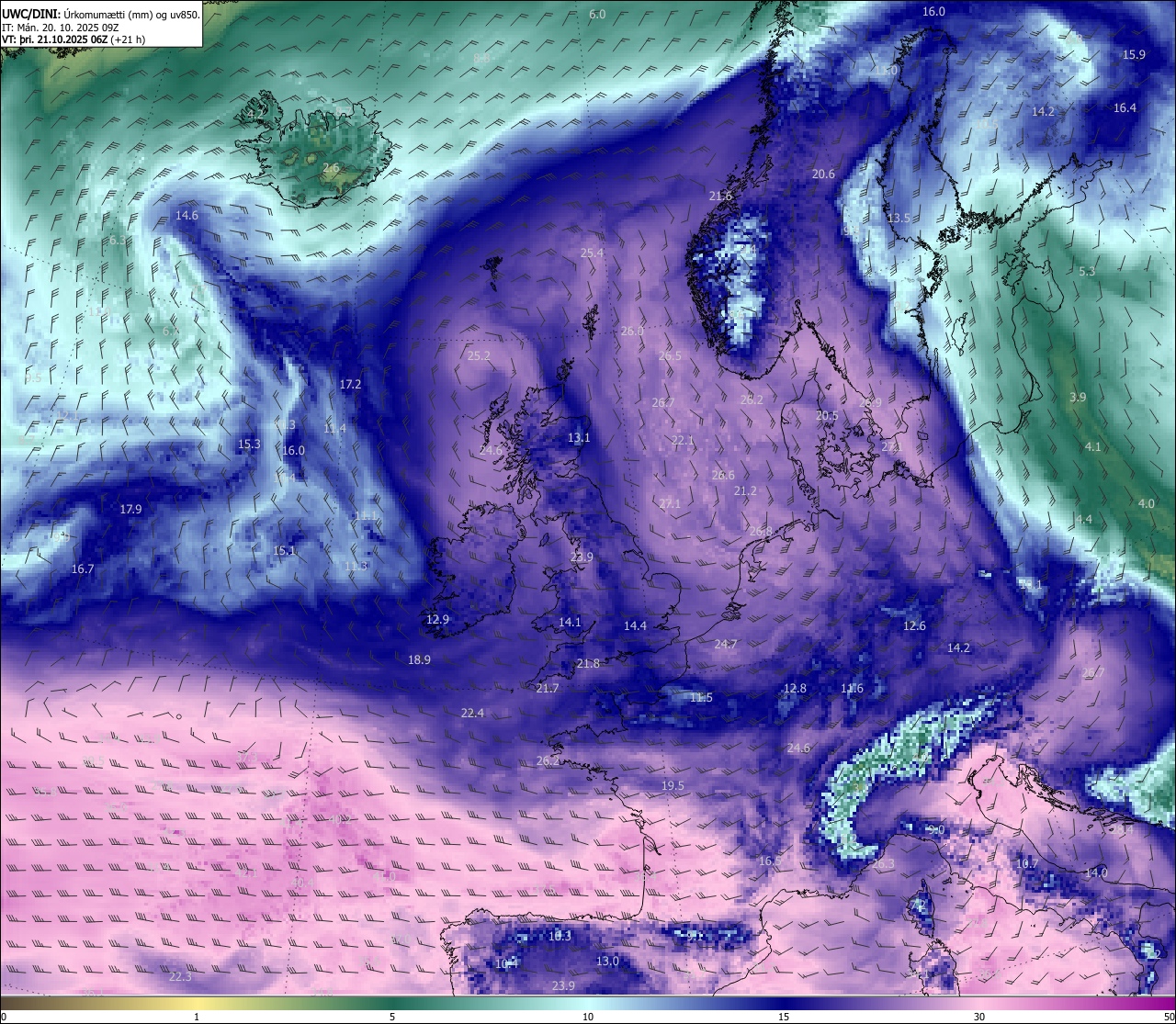Click the map value '22.1'
1176x1024 pixels.
[683, 442]
